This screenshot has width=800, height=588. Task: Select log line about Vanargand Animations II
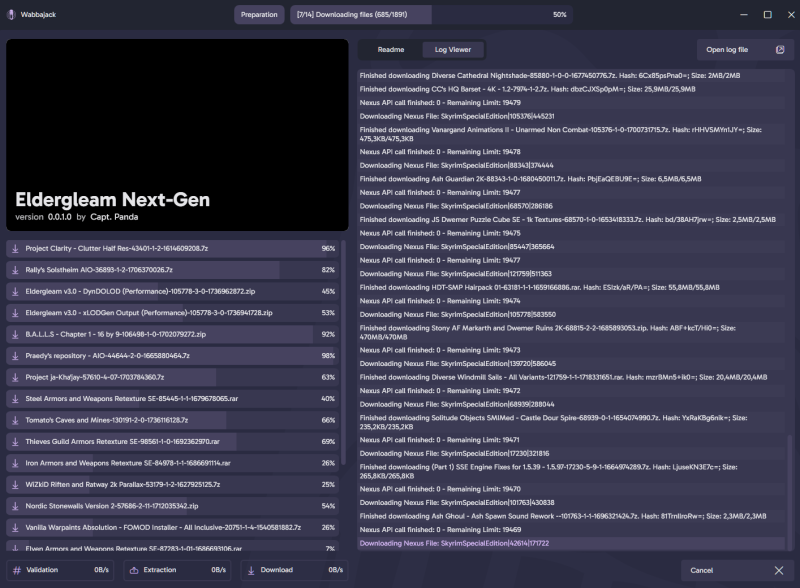[571, 134]
